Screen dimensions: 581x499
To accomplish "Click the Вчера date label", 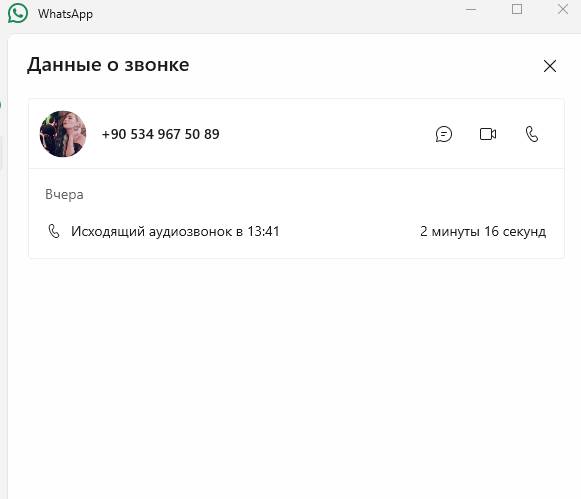I will tap(64, 194).
